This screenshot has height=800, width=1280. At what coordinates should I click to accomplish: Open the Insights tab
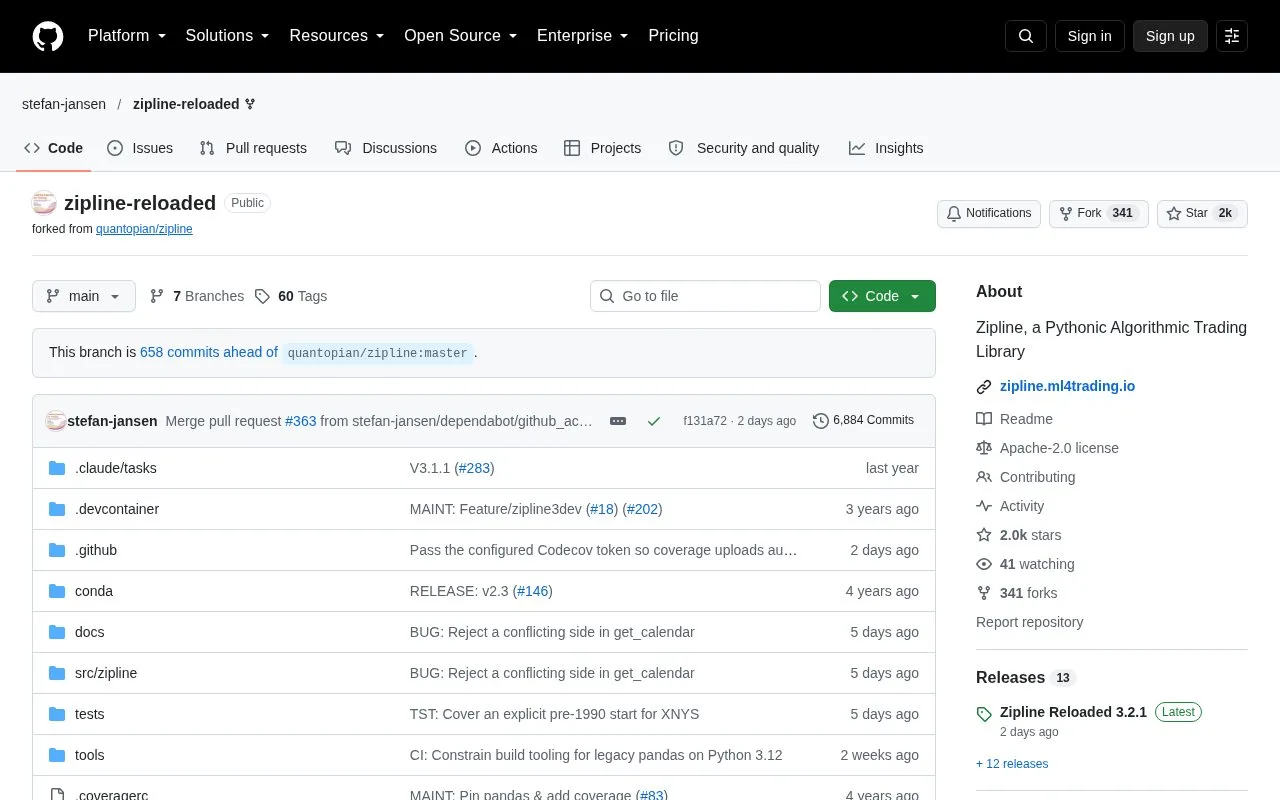pyautogui.click(x=886, y=148)
